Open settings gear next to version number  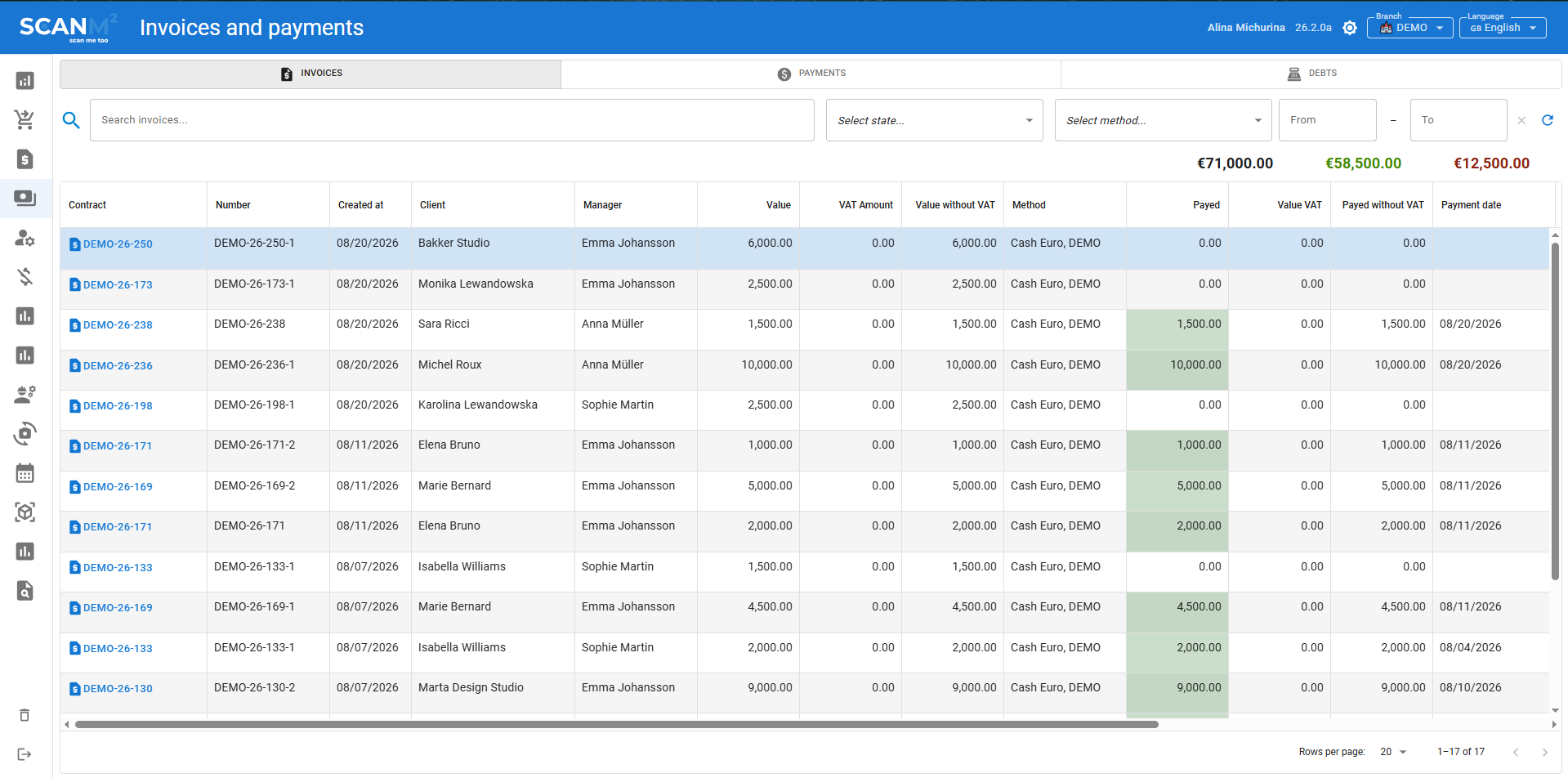pos(1350,28)
